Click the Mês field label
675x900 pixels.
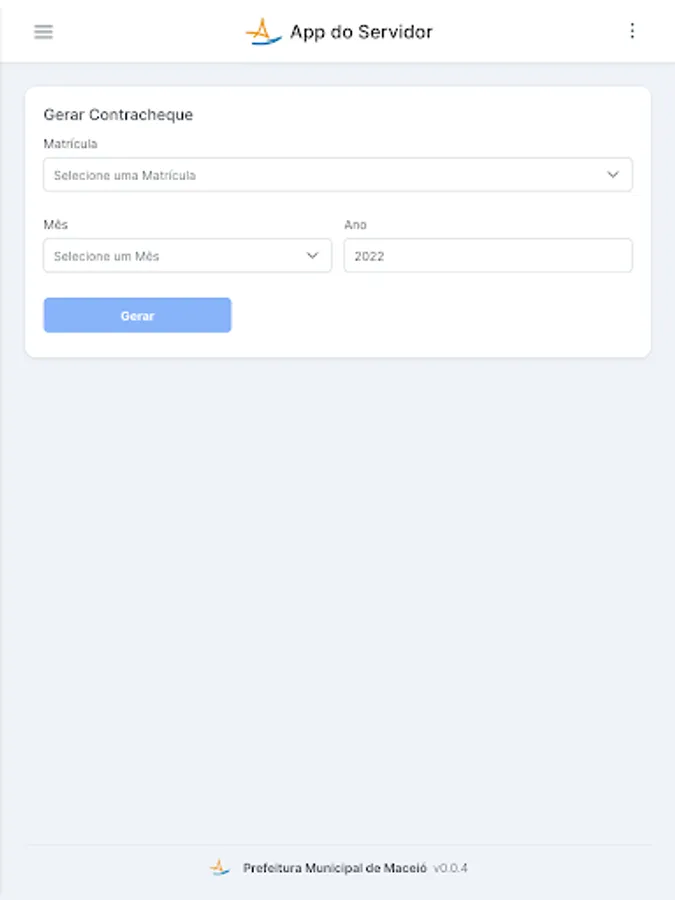[x=56, y=225]
